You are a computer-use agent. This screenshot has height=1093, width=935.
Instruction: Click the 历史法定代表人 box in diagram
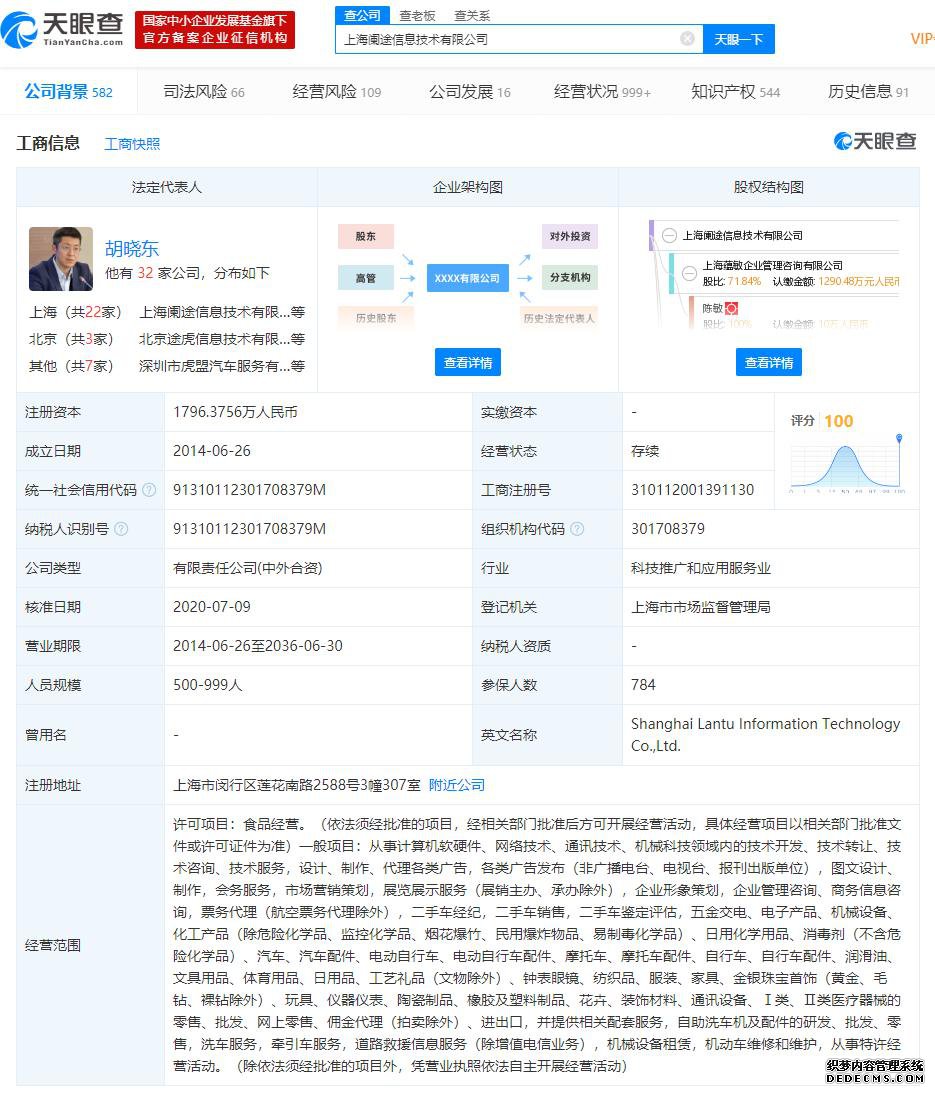point(559,318)
